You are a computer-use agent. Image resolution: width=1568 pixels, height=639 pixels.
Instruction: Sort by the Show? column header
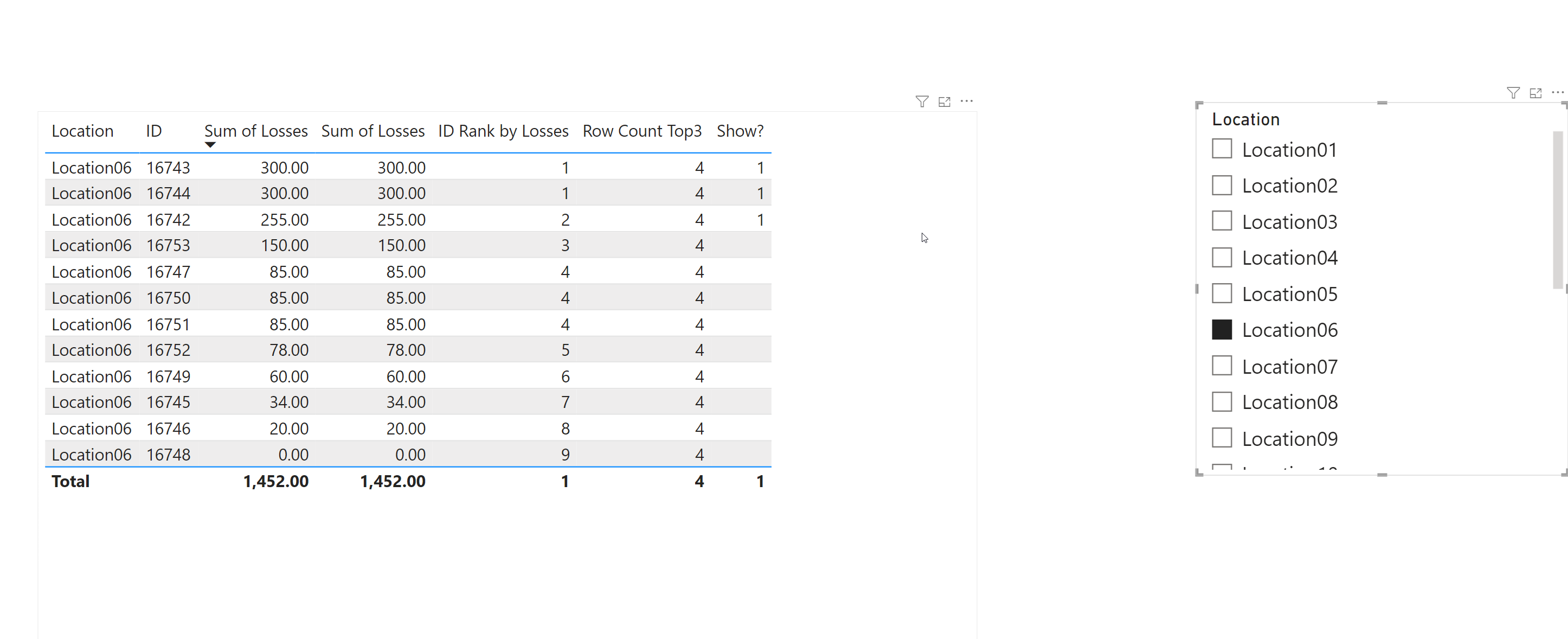pyautogui.click(x=740, y=131)
